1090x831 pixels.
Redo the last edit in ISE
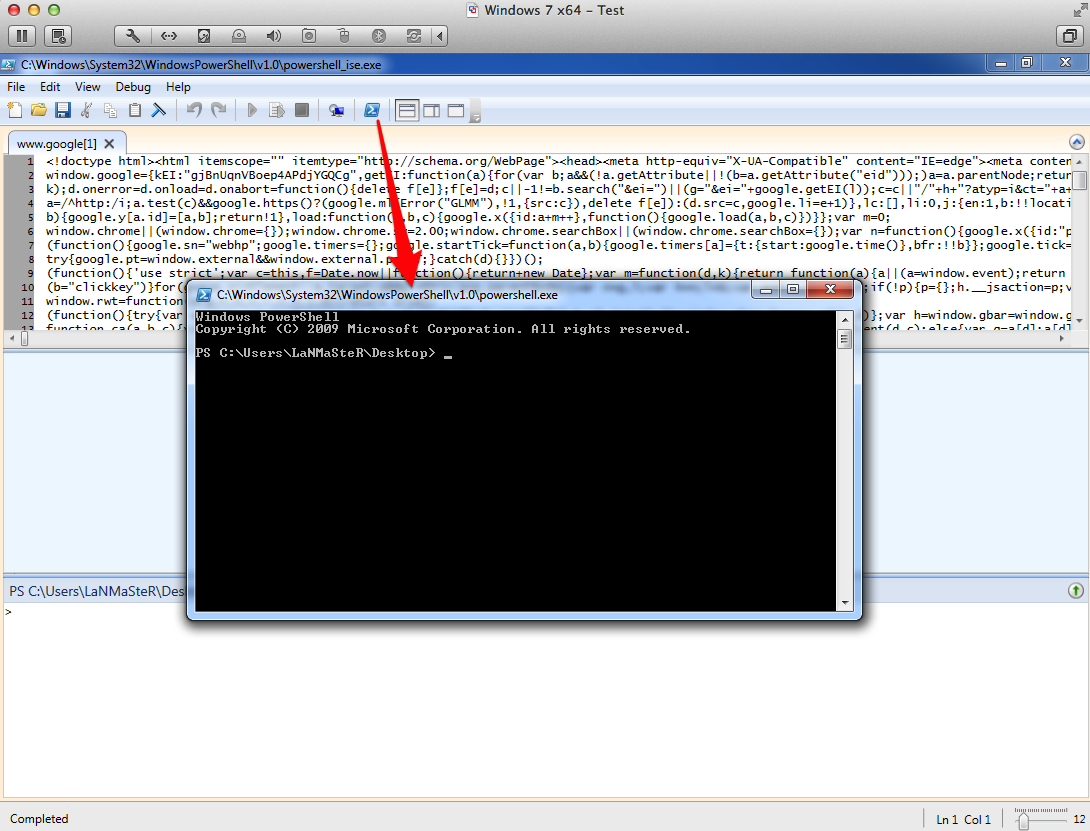218,110
